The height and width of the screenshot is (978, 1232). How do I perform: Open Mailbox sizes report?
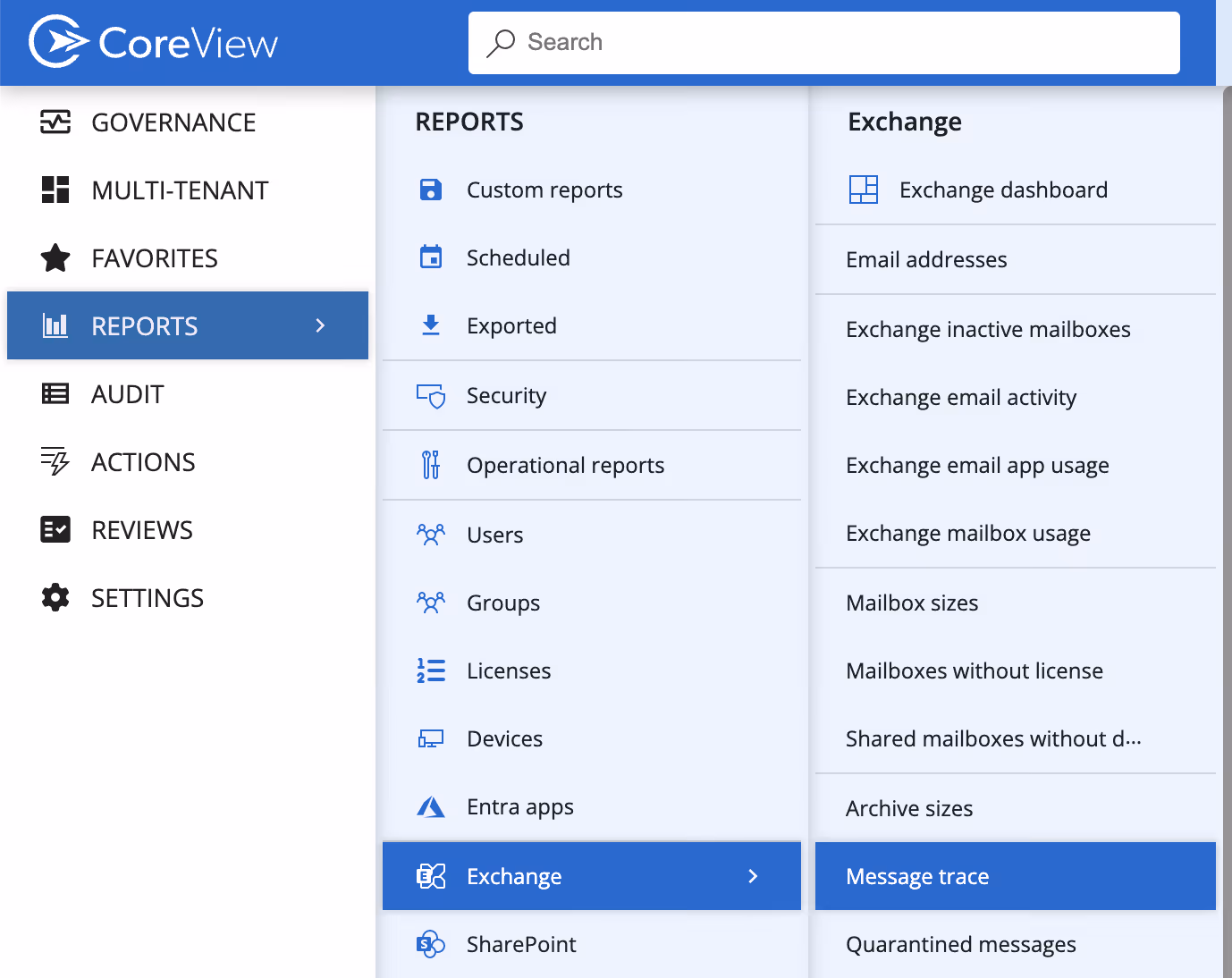(x=912, y=603)
